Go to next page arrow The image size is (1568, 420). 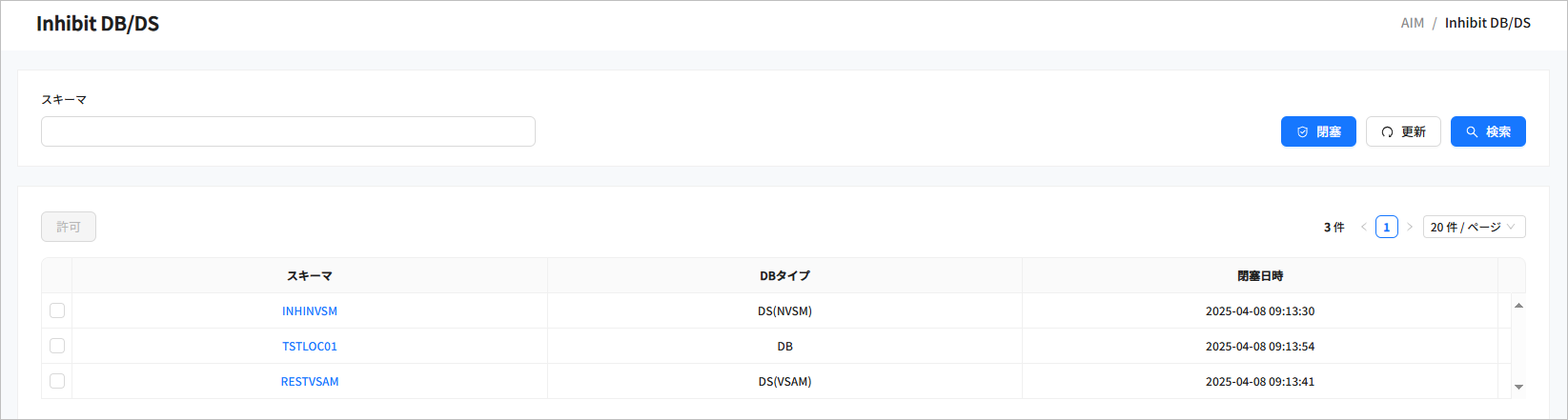click(x=1410, y=227)
